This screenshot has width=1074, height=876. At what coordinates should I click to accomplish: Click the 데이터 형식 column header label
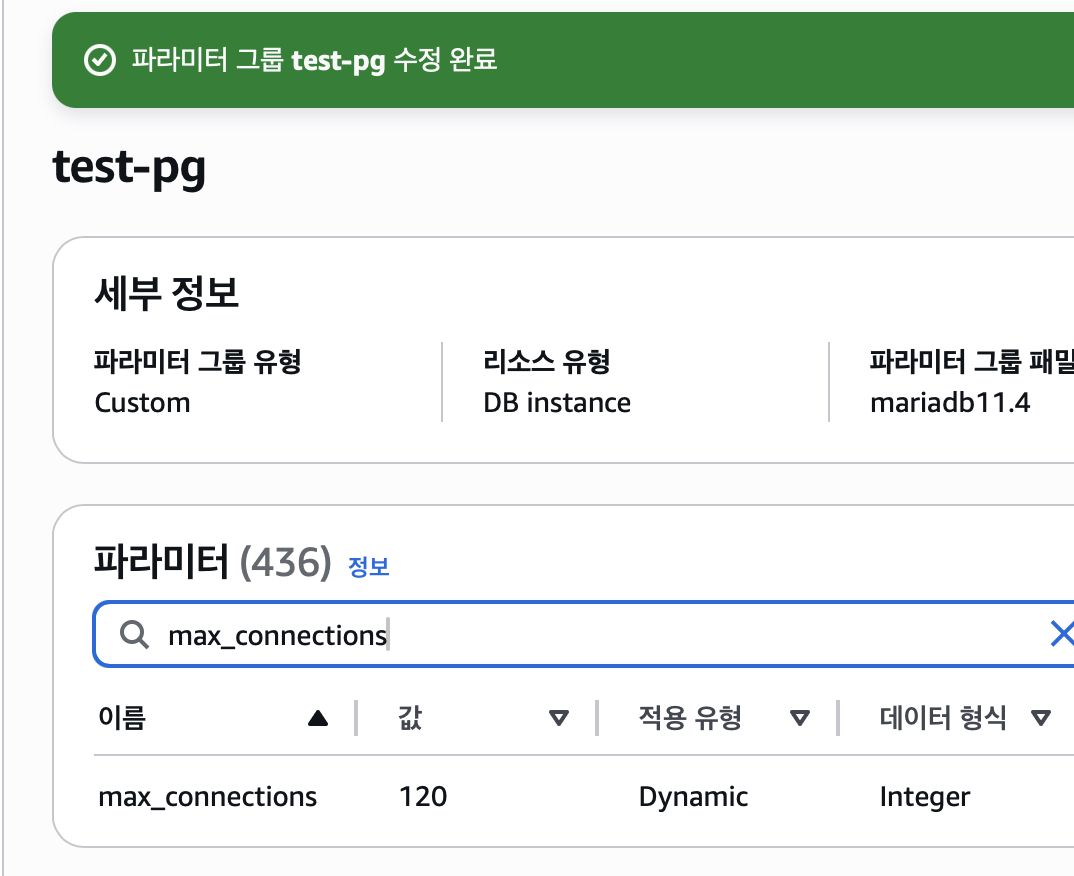click(x=943, y=718)
